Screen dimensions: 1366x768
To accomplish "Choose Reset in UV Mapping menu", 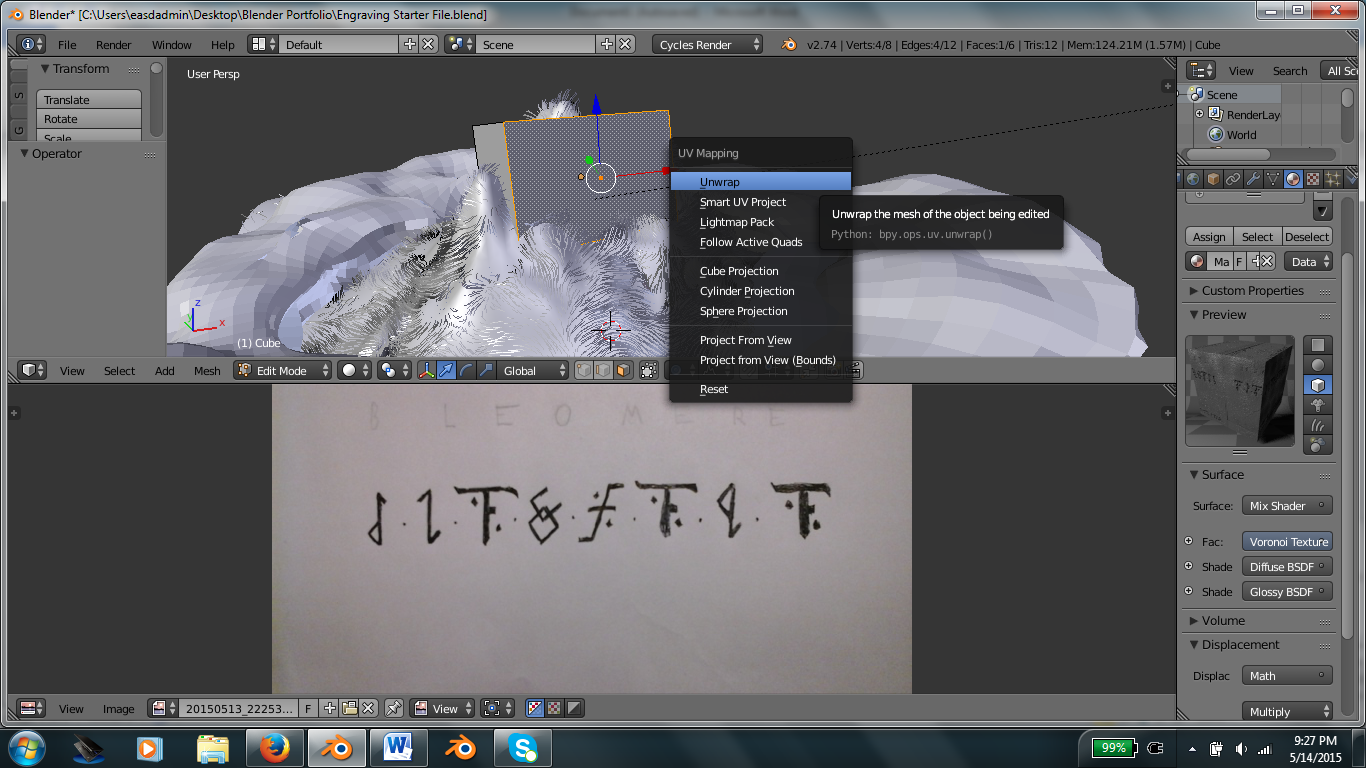I will [761, 389].
